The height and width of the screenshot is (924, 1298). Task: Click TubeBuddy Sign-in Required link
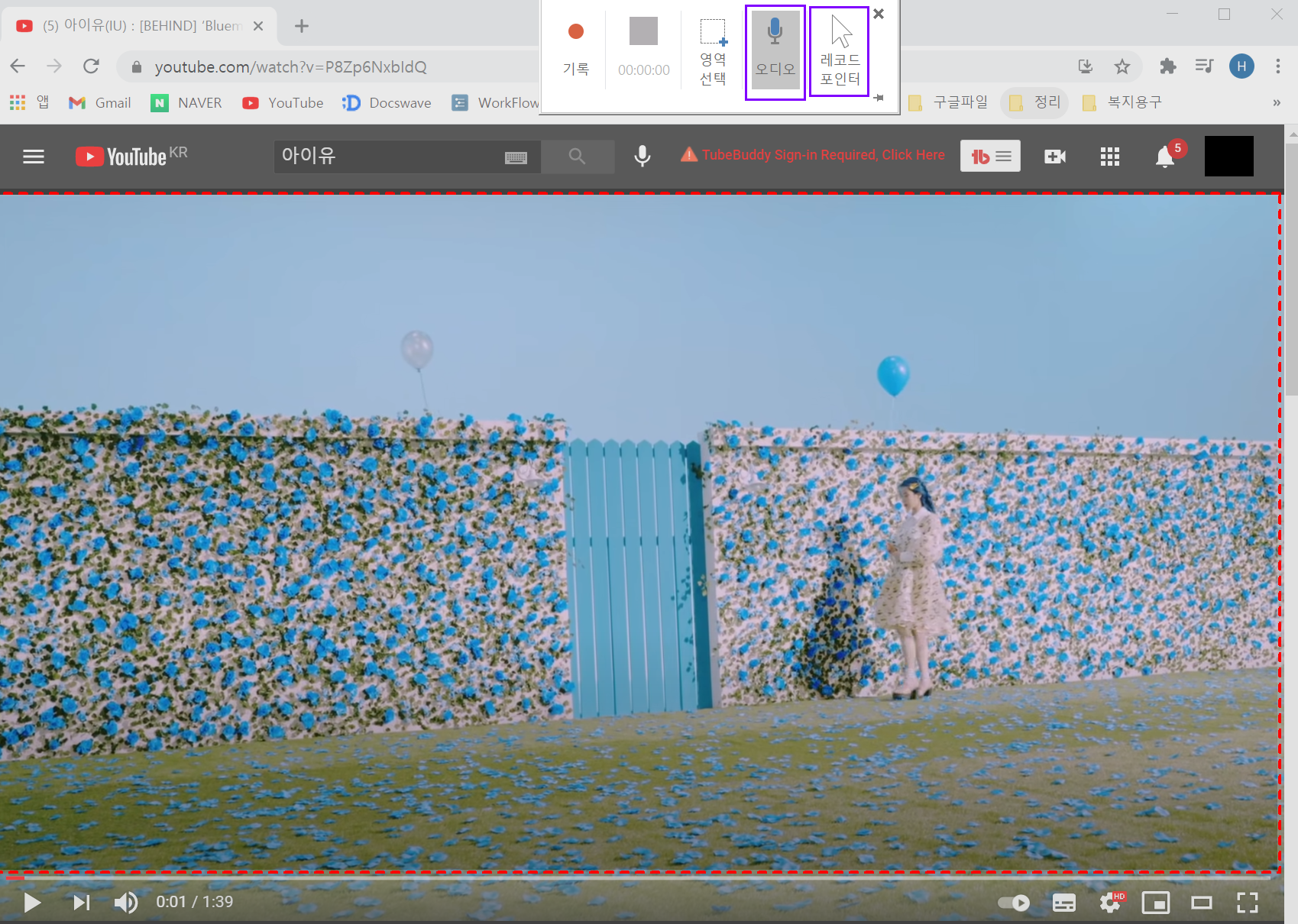point(813,155)
